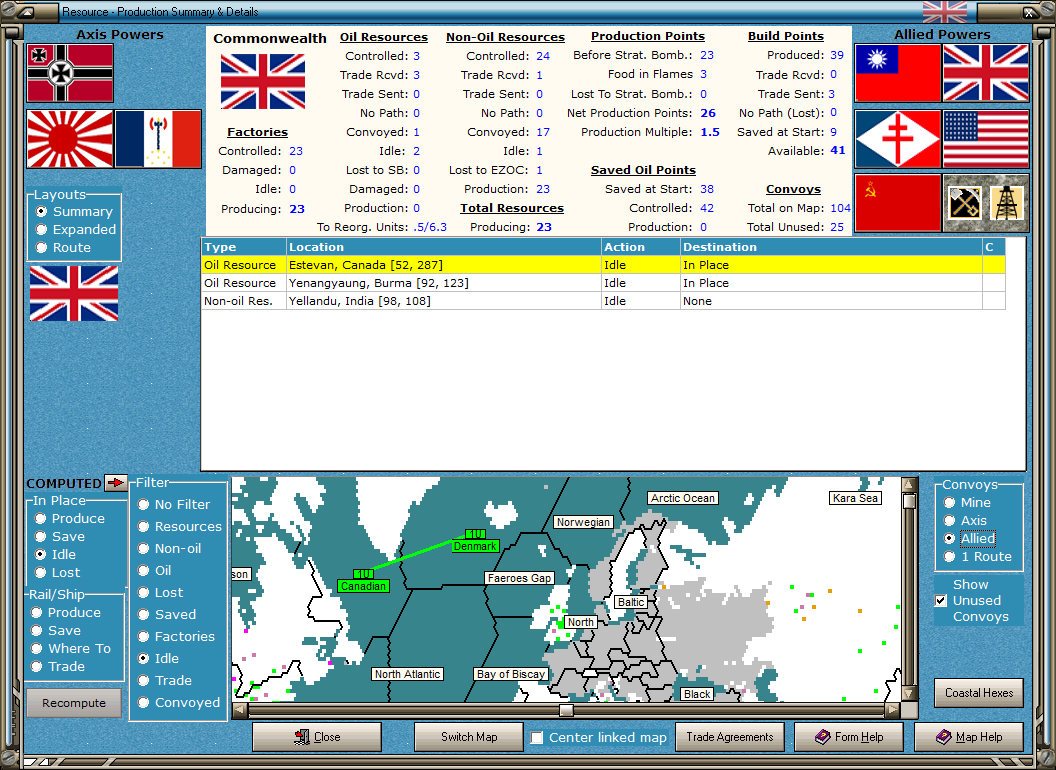
Task: Click the C column header
Action: click(x=993, y=247)
